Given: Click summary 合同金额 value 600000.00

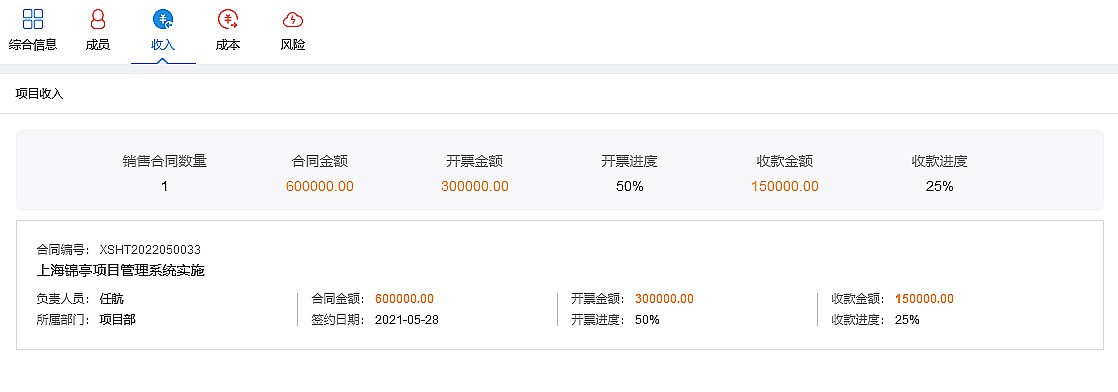Looking at the screenshot, I should pyautogui.click(x=319, y=187).
